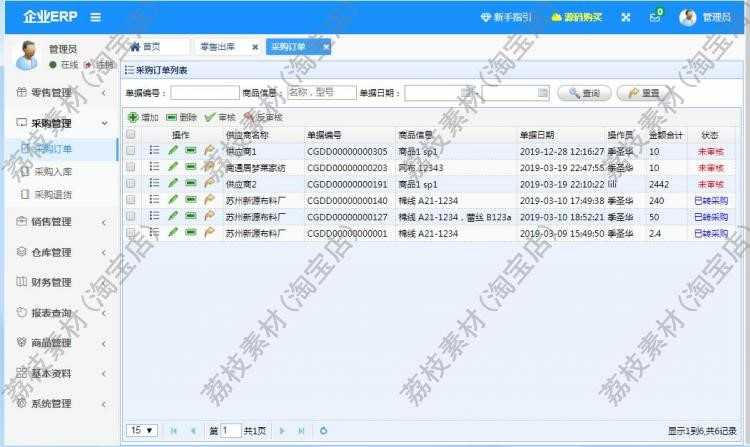Screen dimensions: 750x447
Task: View details list icon for CGDD0000000140
Action: coord(154,200)
